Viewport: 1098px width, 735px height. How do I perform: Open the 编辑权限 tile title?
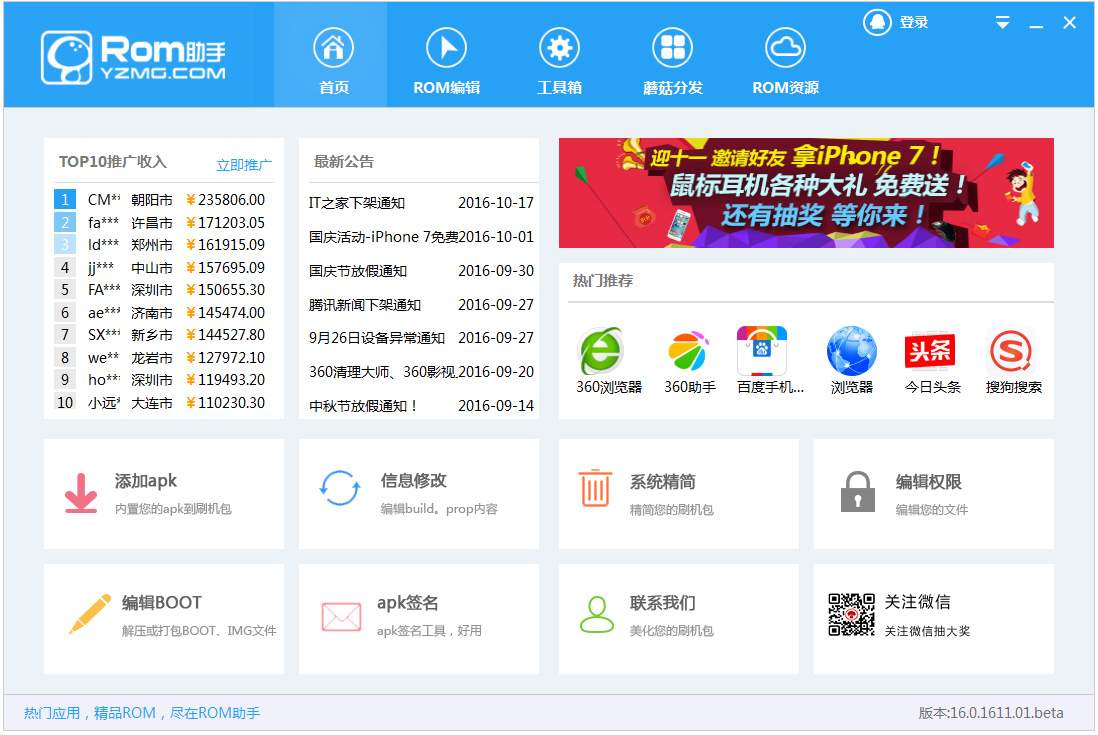(929, 482)
